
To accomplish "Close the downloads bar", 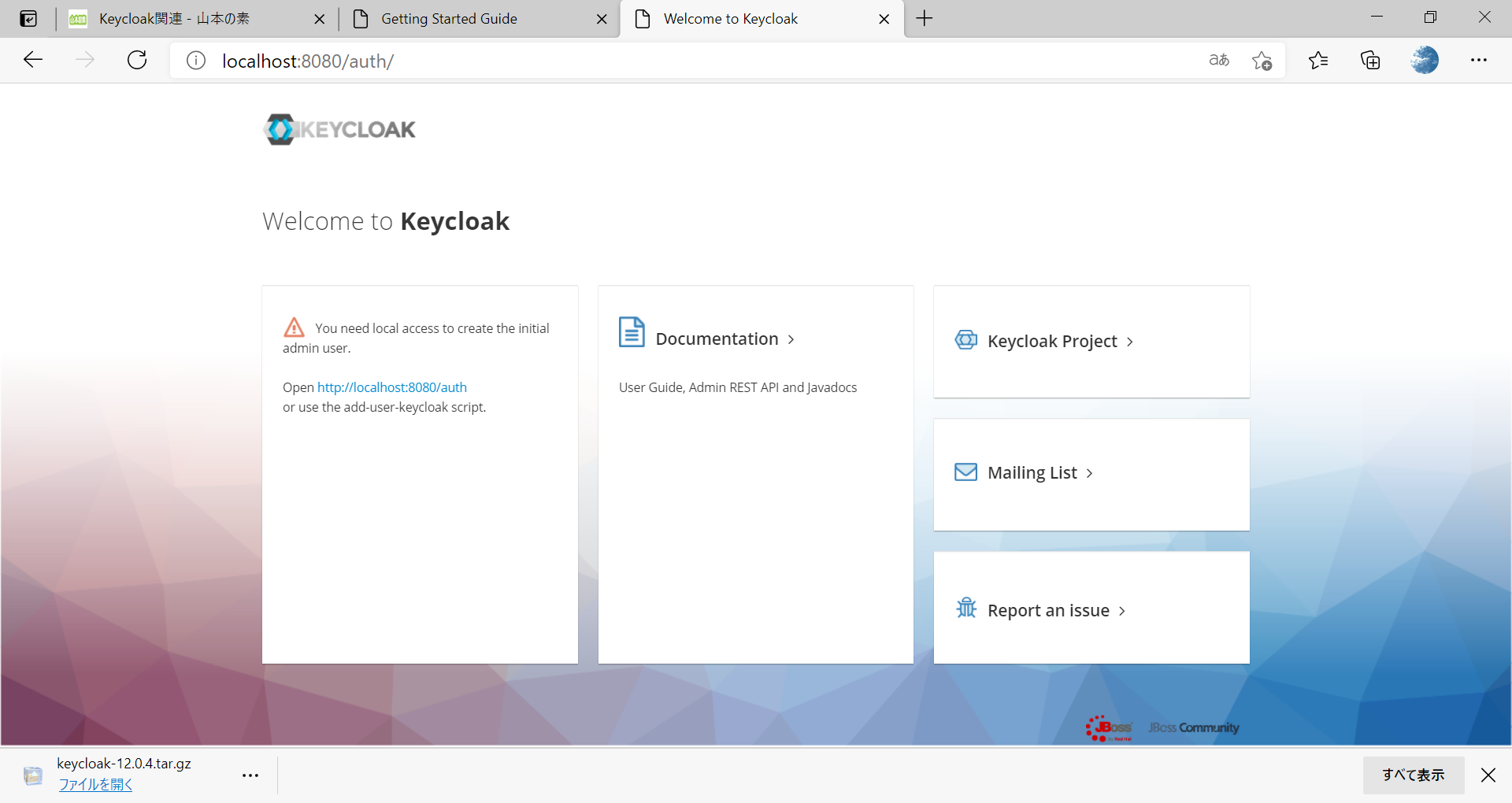I will [1488, 775].
